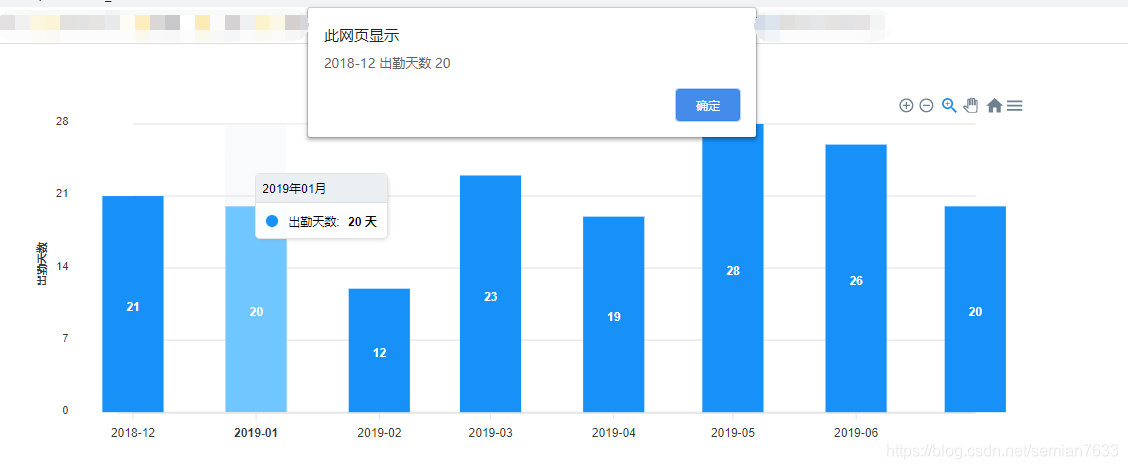Click the 2019-06 x-axis label
The width and height of the screenshot is (1128, 469).
856,433
